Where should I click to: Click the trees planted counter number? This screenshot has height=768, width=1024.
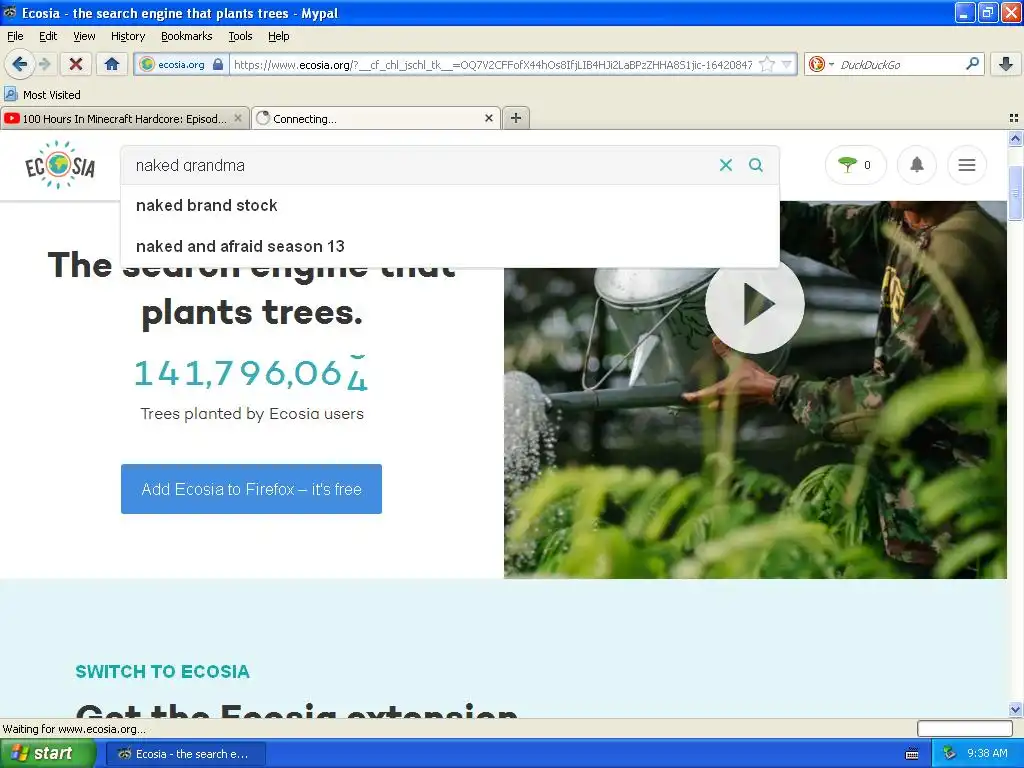point(251,374)
